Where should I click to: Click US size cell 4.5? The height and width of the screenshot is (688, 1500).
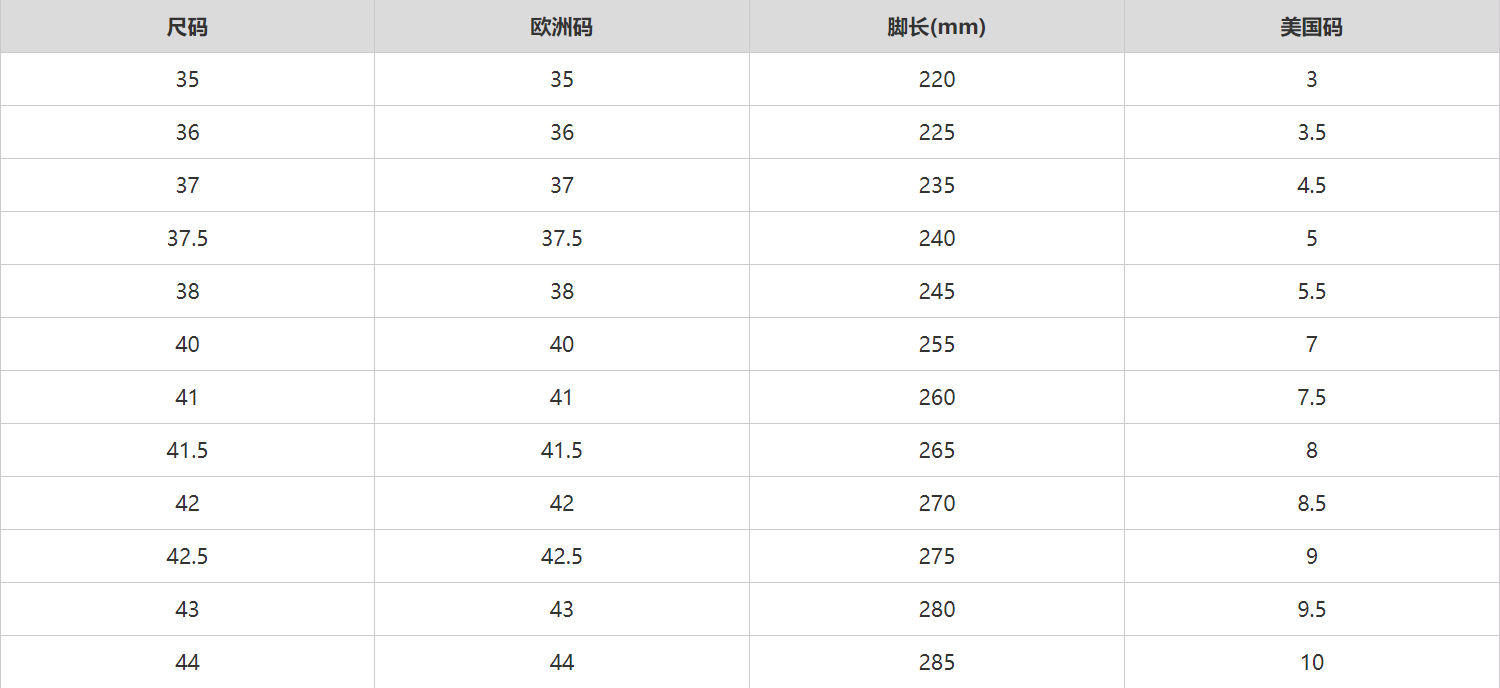tap(1311, 186)
